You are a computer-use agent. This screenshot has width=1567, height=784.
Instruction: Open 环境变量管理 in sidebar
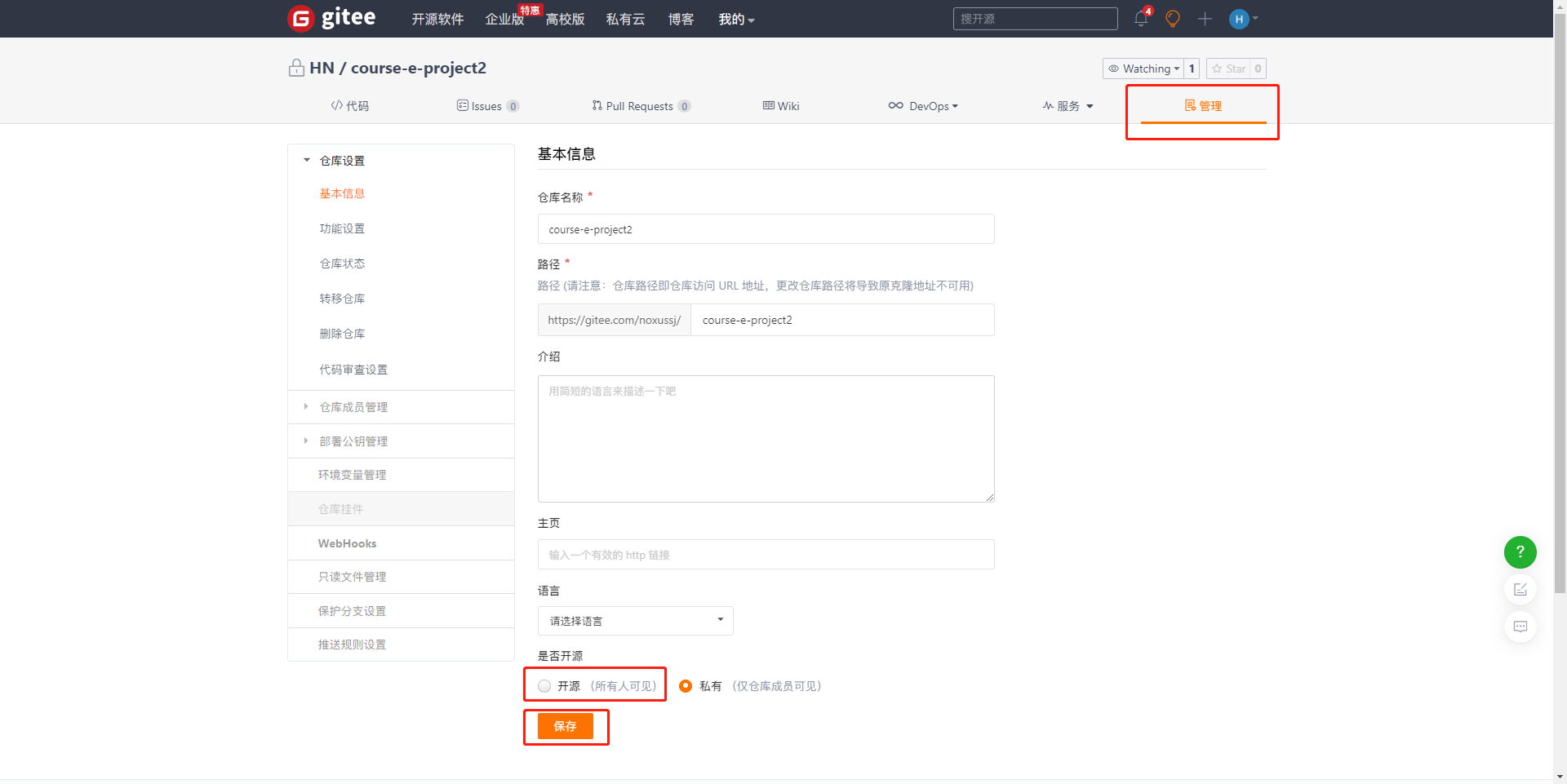tap(352, 475)
